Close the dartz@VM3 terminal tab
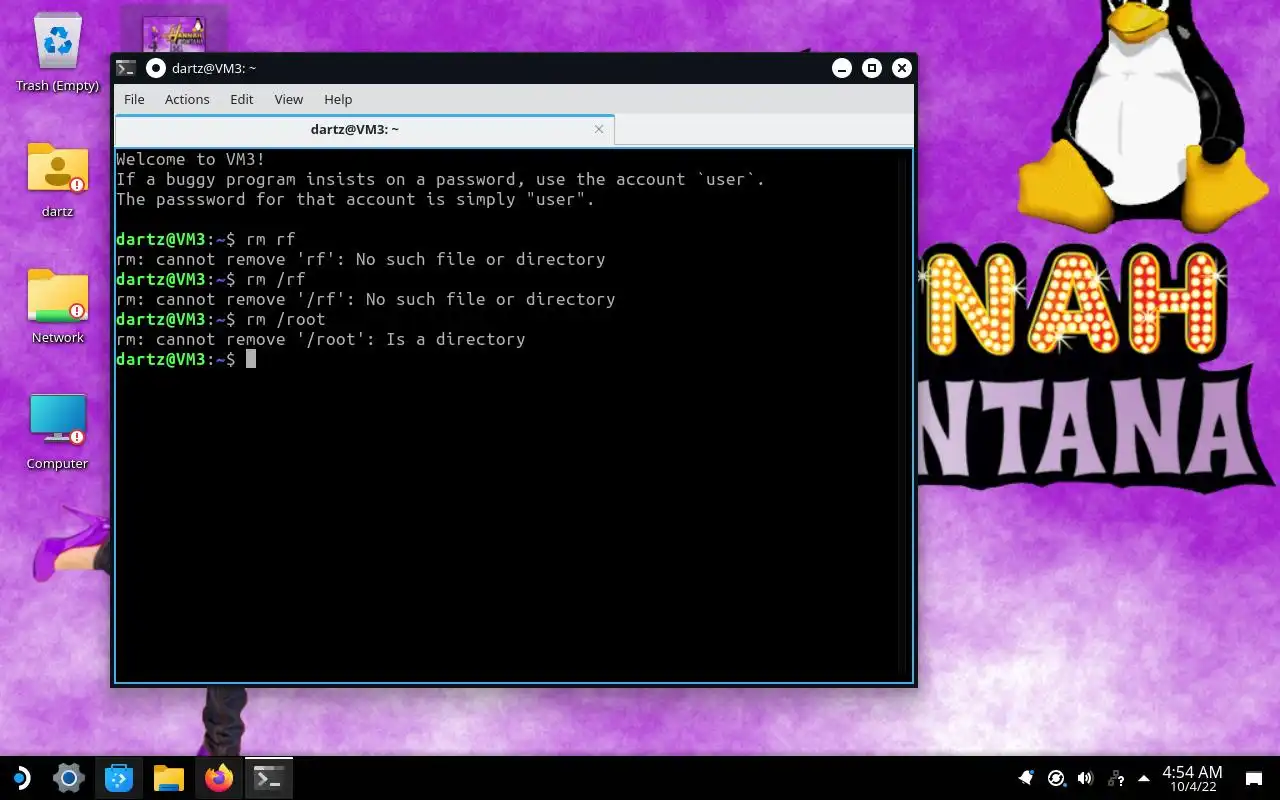The height and width of the screenshot is (800, 1280). coord(599,129)
